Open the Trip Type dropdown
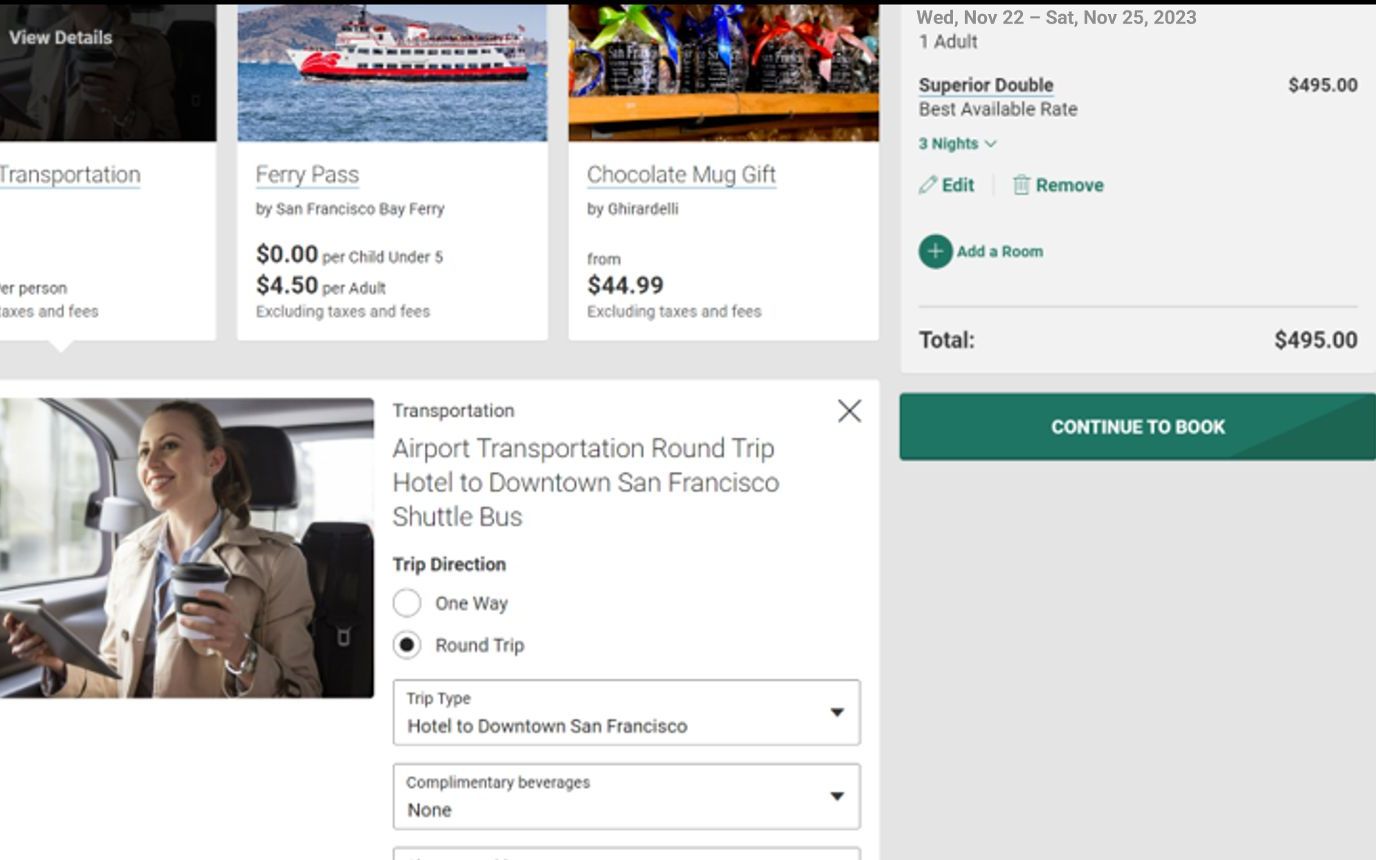Screen dimensions: 1376x860 [x=626, y=713]
